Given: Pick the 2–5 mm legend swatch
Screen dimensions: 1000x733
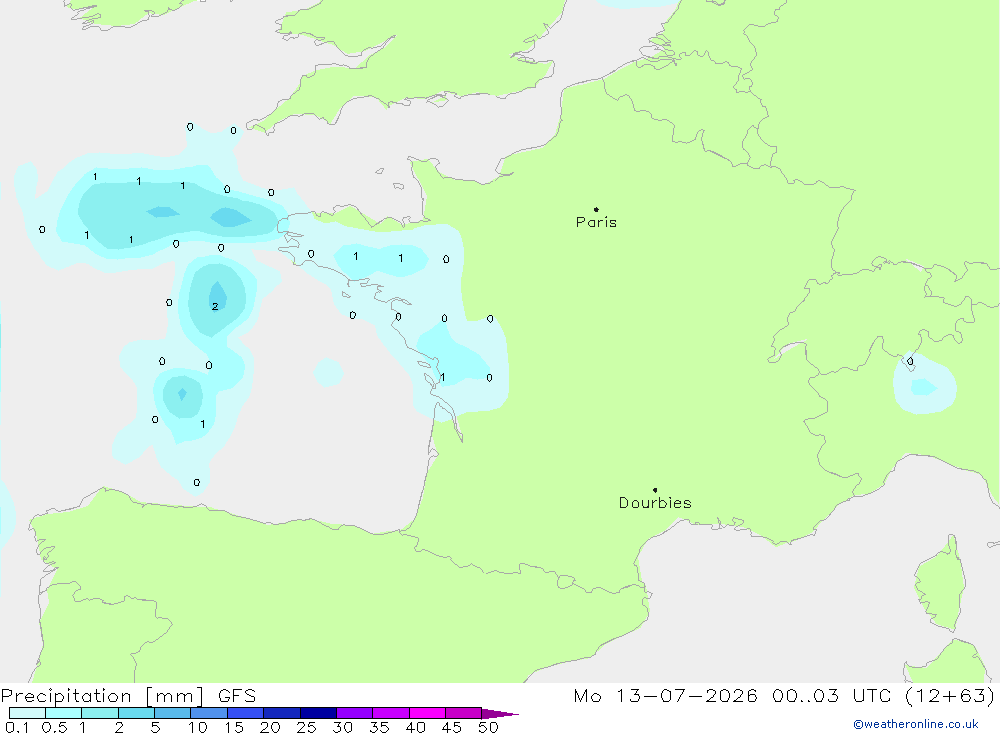Looking at the screenshot, I should pos(136,713).
